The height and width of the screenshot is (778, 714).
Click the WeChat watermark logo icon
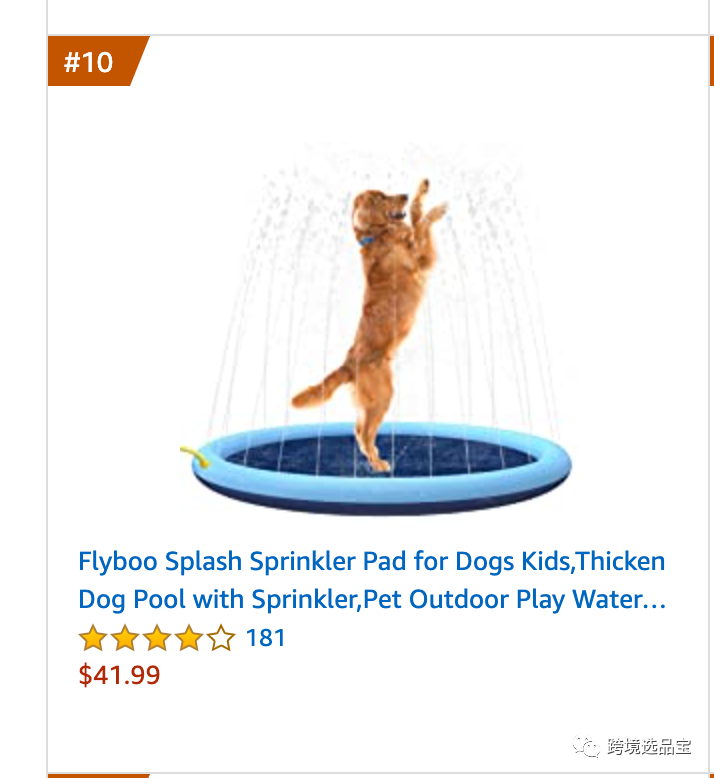coord(587,747)
